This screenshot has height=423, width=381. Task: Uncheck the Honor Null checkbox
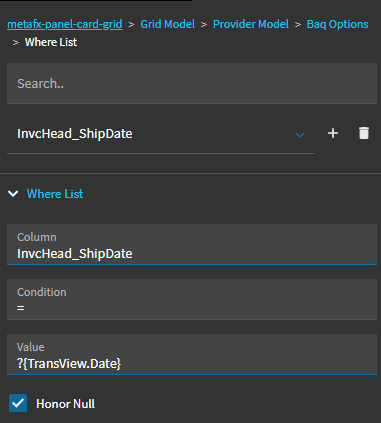(x=18, y=403)
